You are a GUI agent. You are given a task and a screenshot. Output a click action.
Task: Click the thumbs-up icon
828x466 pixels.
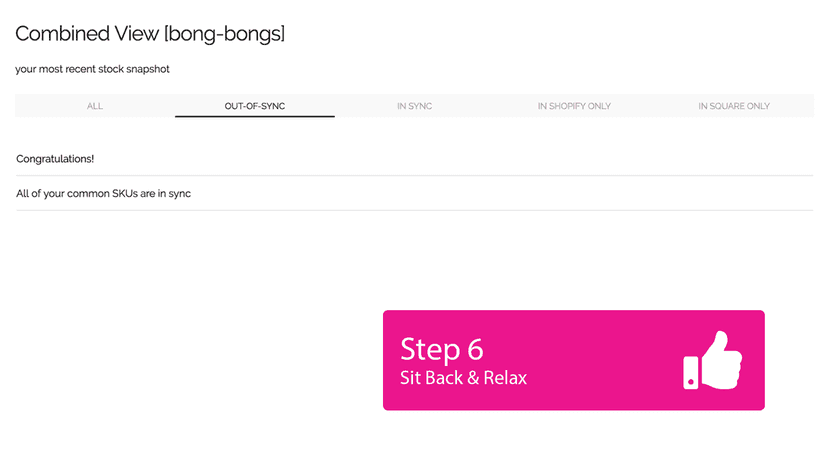712,360
